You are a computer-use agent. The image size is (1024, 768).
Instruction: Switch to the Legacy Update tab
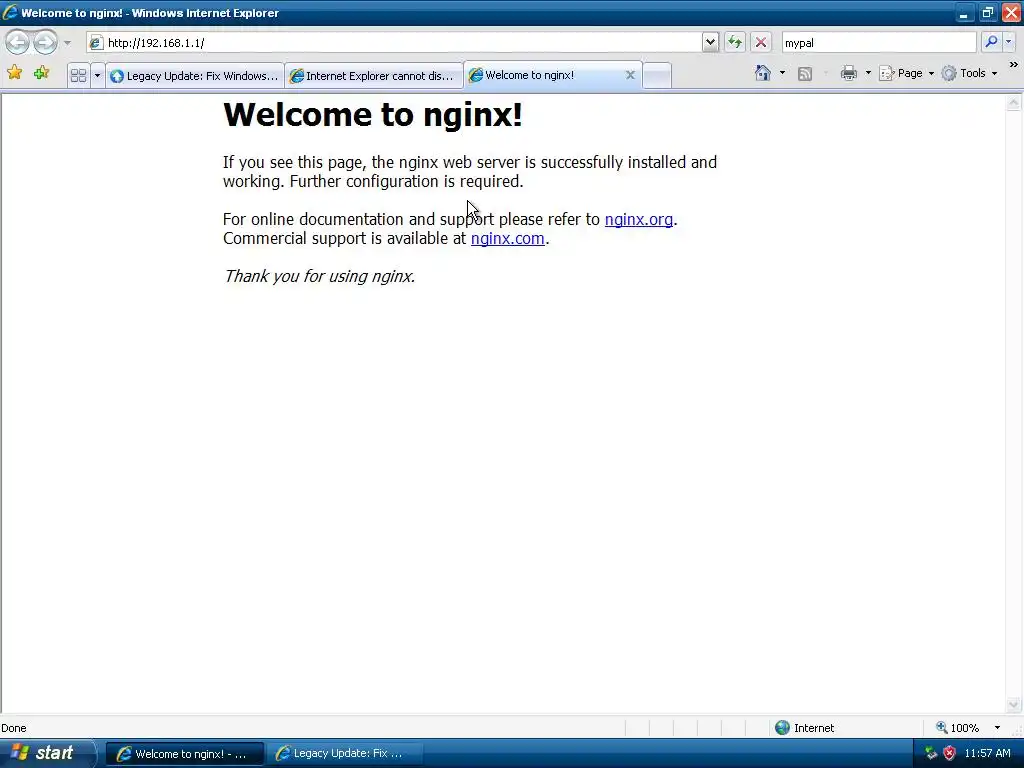(x=195, y=76)
